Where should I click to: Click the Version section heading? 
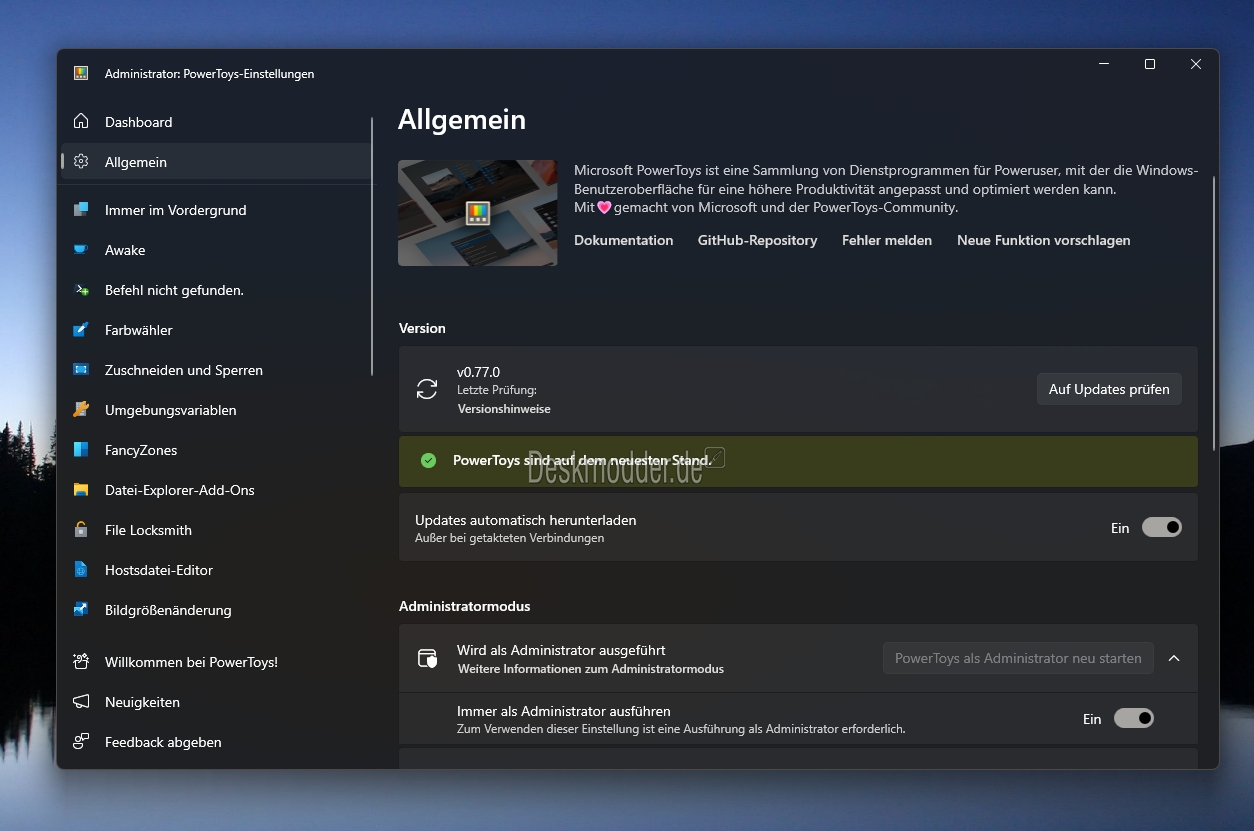coord(422,328)
